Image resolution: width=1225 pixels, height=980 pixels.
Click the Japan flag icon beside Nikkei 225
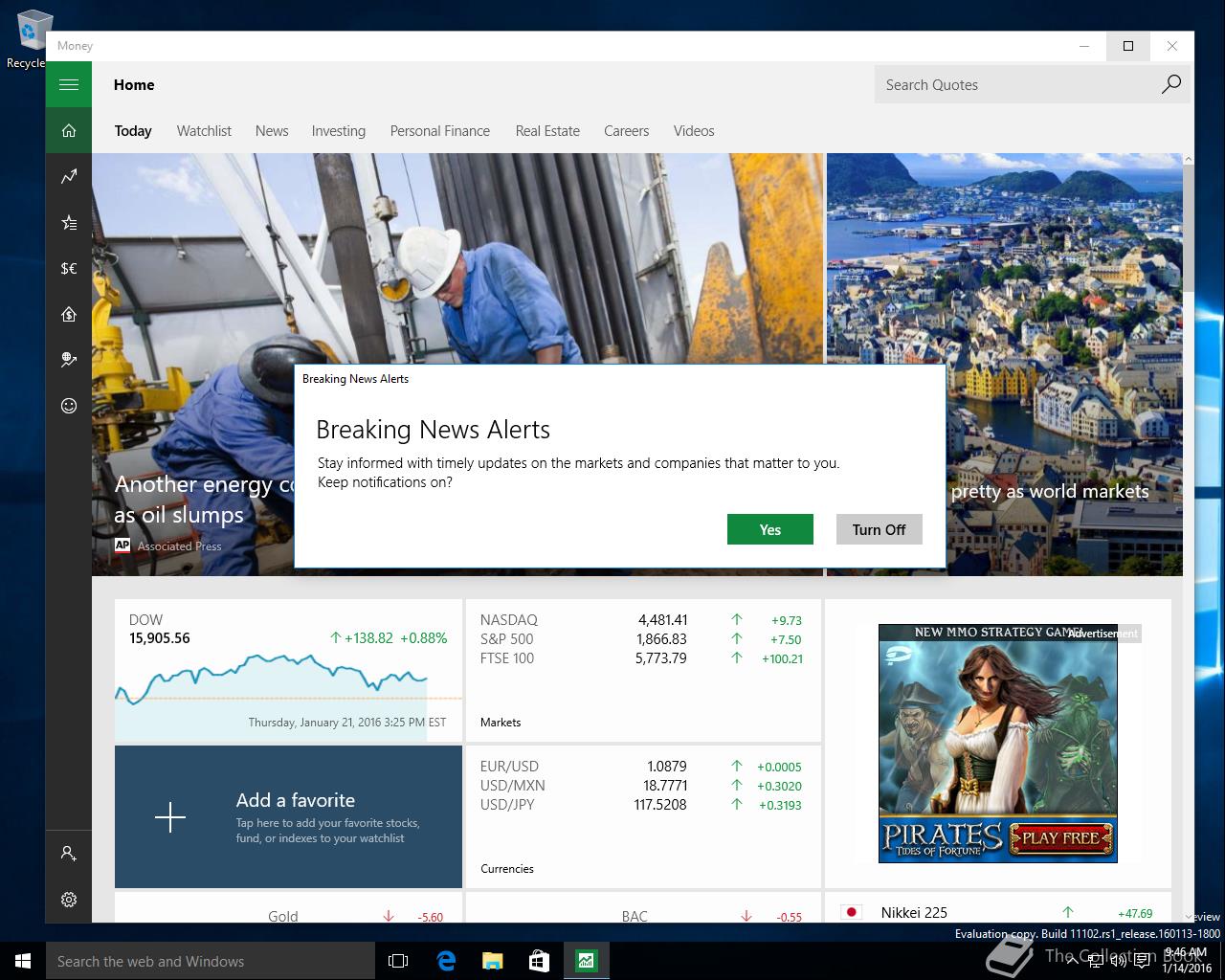pos(851,913)
